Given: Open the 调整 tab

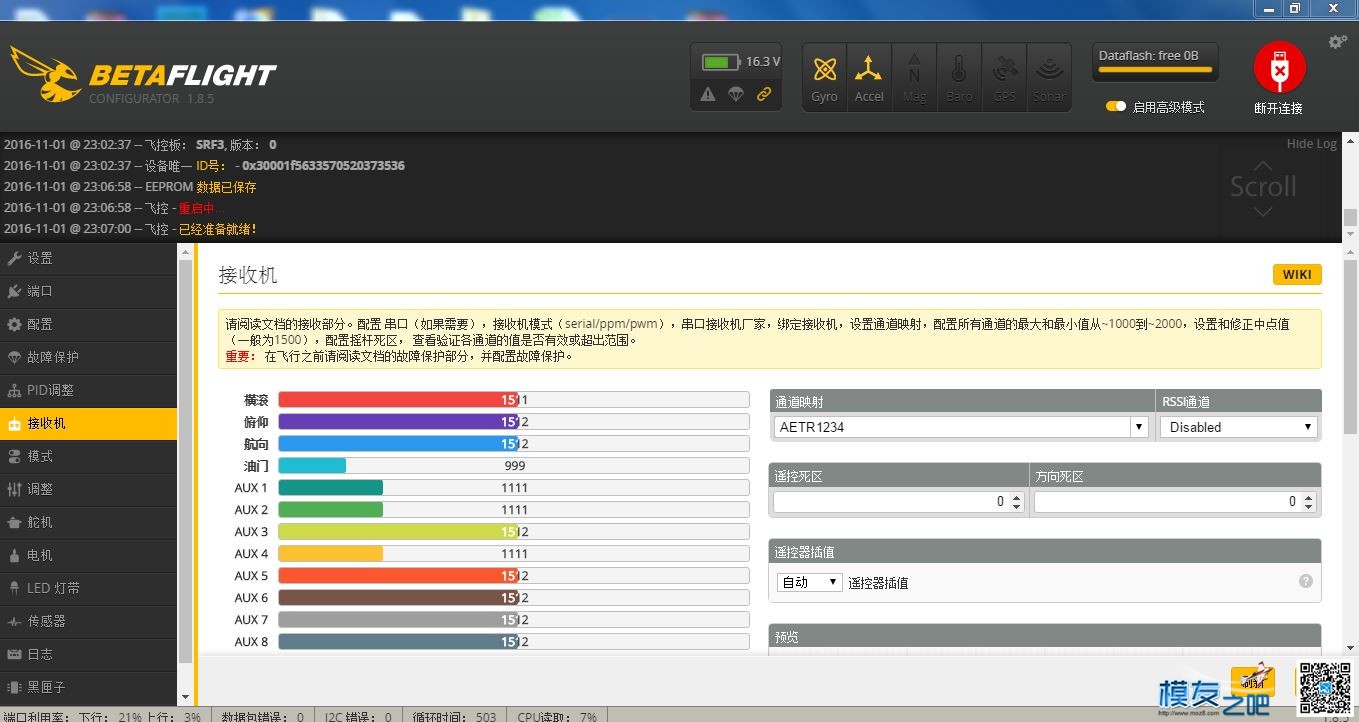Looking at the screenshot, I should click(x=88, y=489).
